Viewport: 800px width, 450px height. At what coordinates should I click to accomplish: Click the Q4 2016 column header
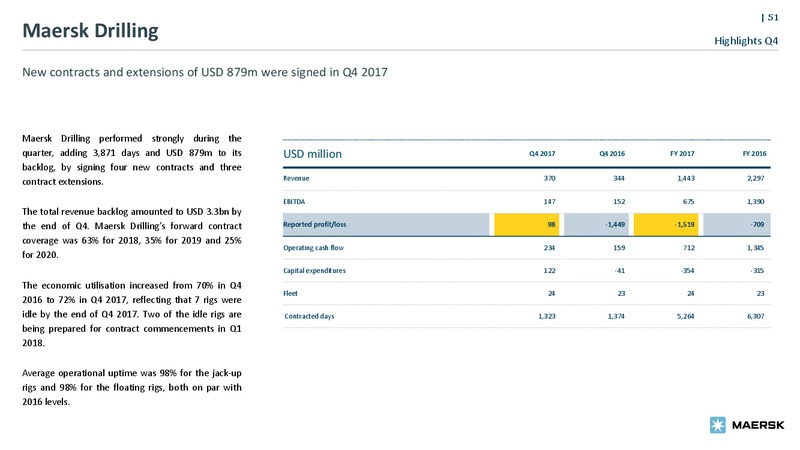point(612,154)
